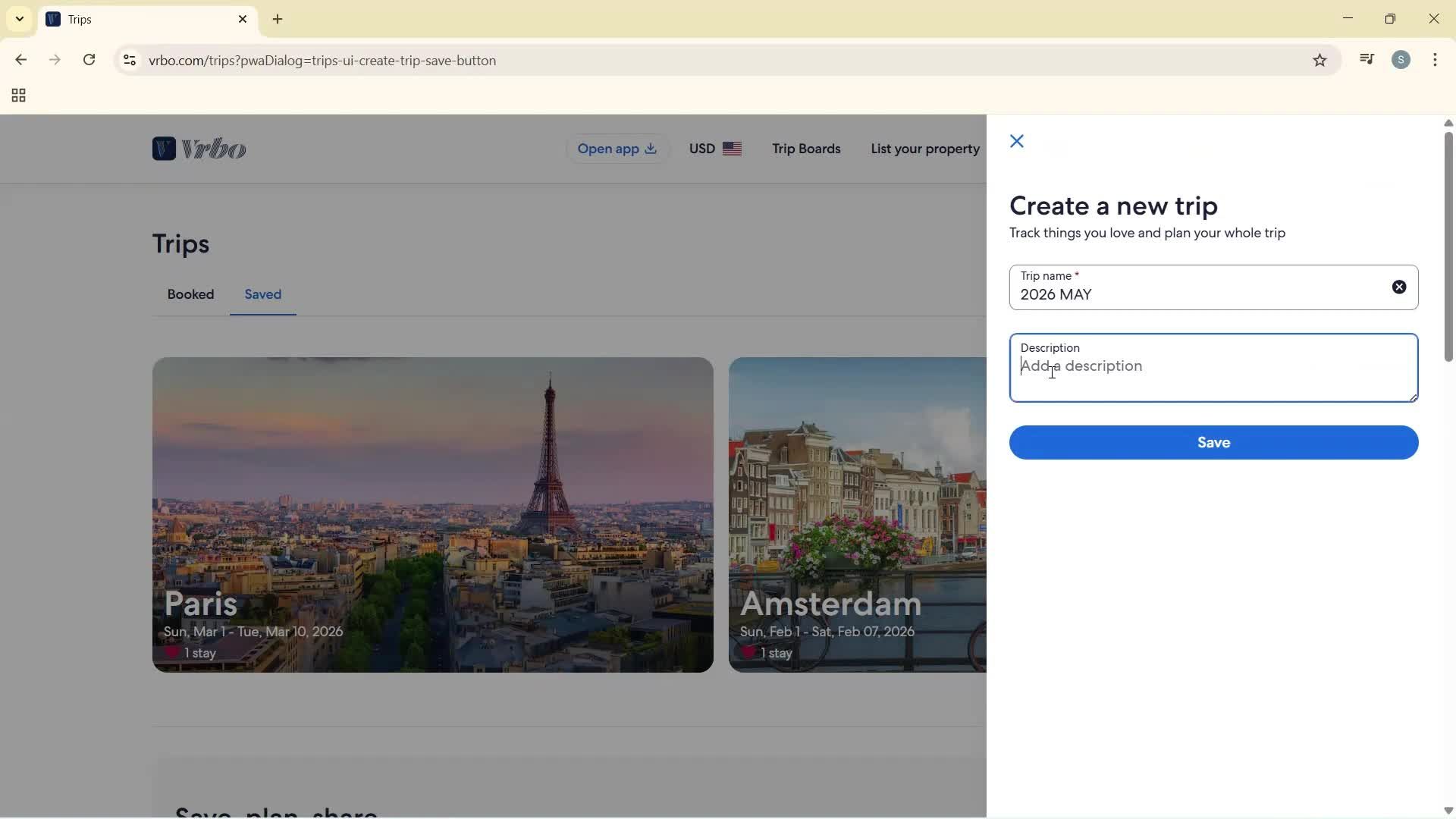Select the List your property link
This screenshot has width=1456, height=819.
coord(925,149)
